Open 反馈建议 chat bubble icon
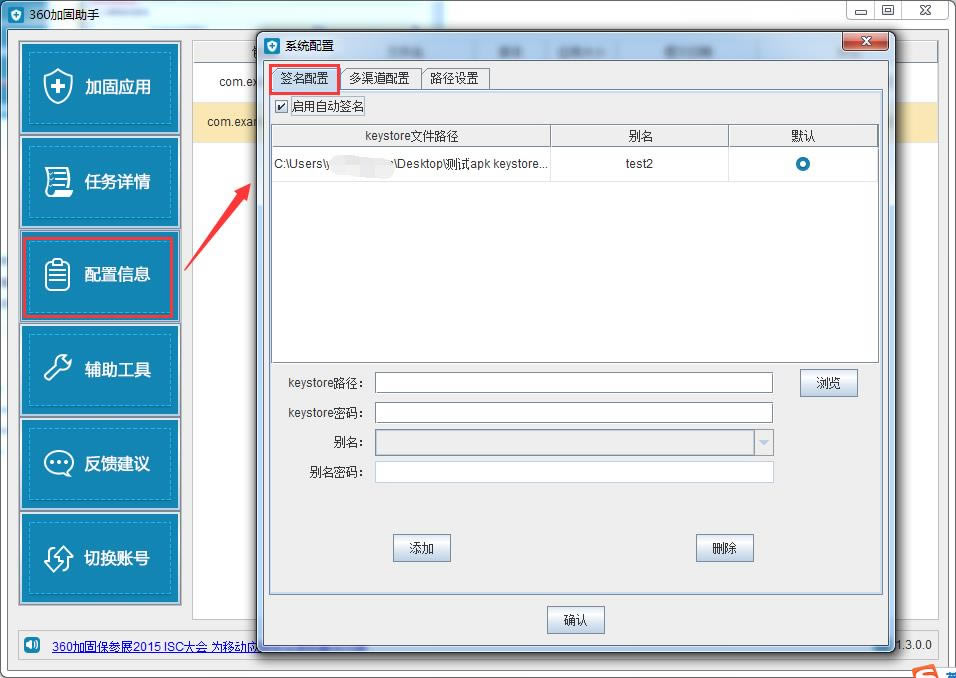The height and width of the screenshot is (678, 956). click(x=59, y=463)
